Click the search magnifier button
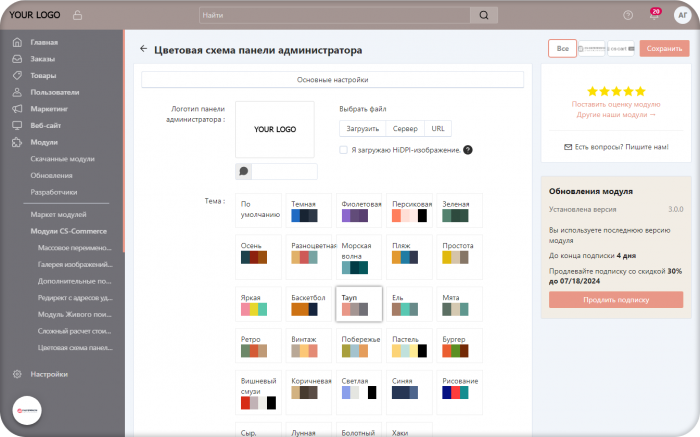The height and width of the screenshot is (437, 700). [x=484, y=15]
